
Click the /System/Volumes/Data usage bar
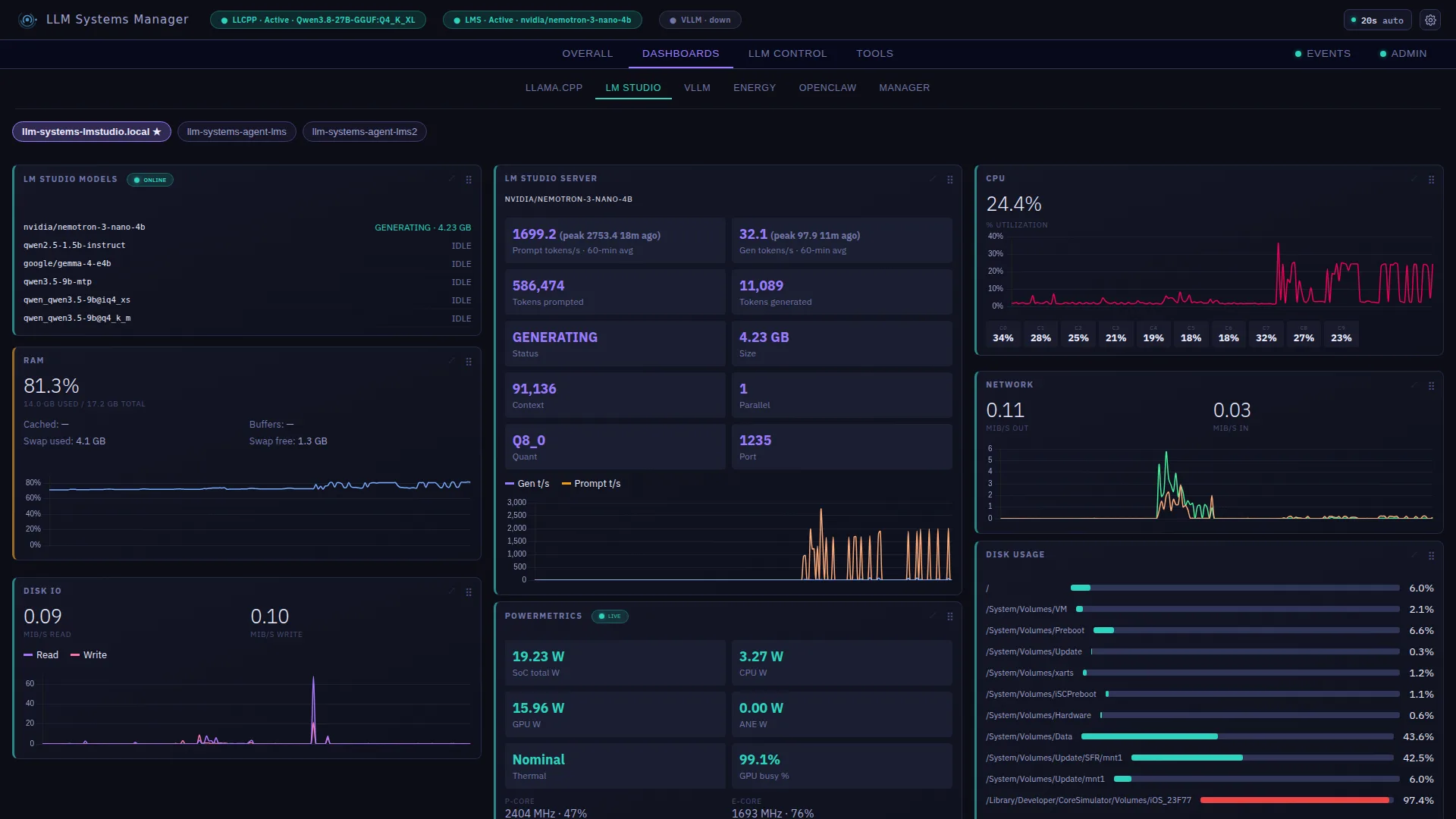(x=1237, y=736)
